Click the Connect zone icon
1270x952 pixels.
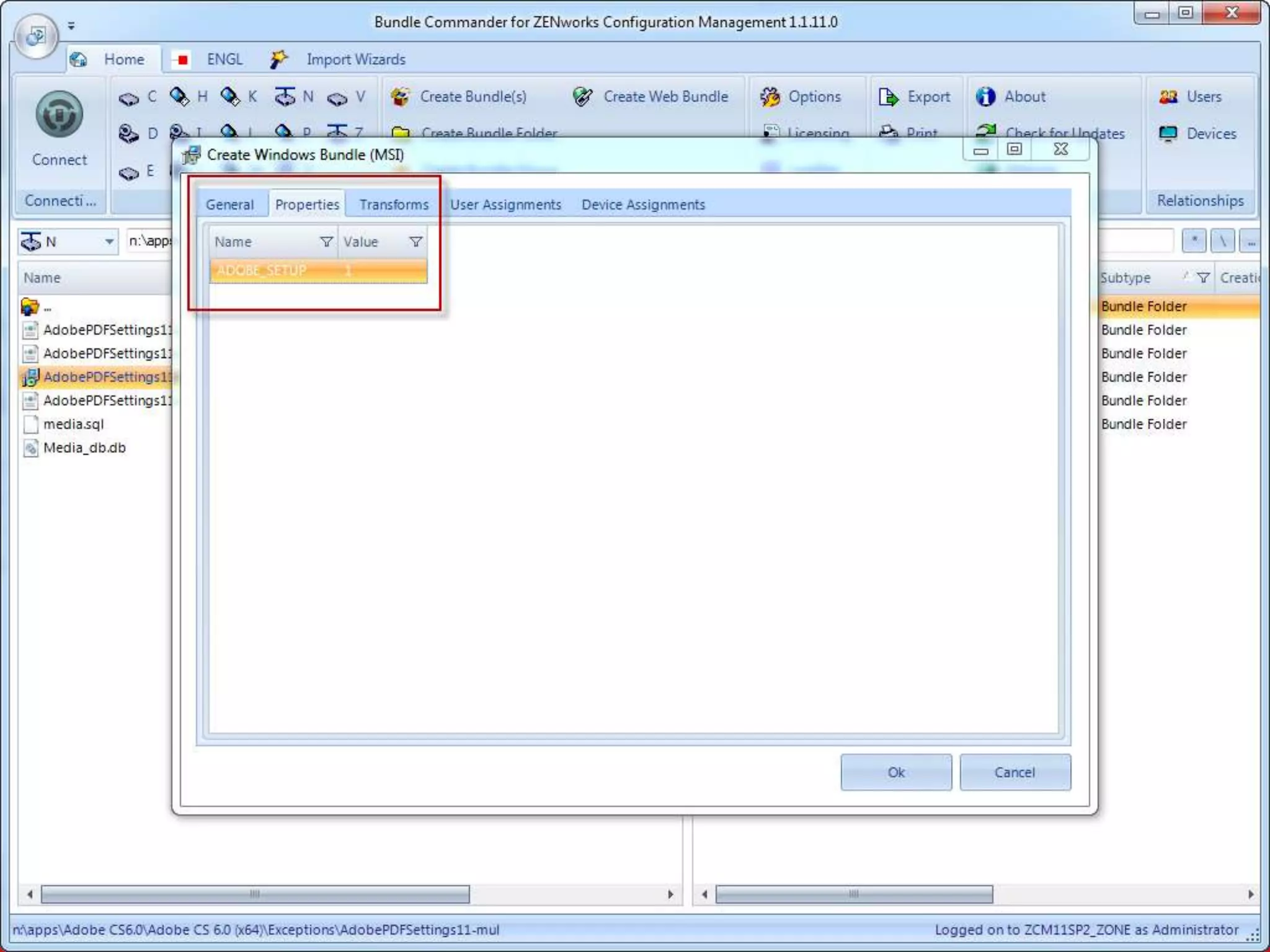[x=59, y=115]
